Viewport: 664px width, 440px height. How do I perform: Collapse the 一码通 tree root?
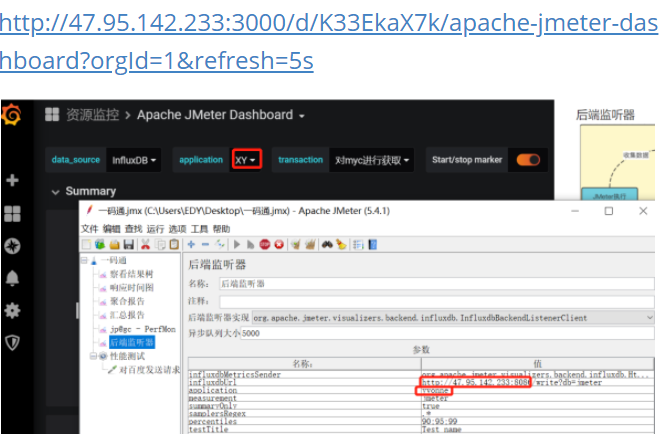coord(84,260)
